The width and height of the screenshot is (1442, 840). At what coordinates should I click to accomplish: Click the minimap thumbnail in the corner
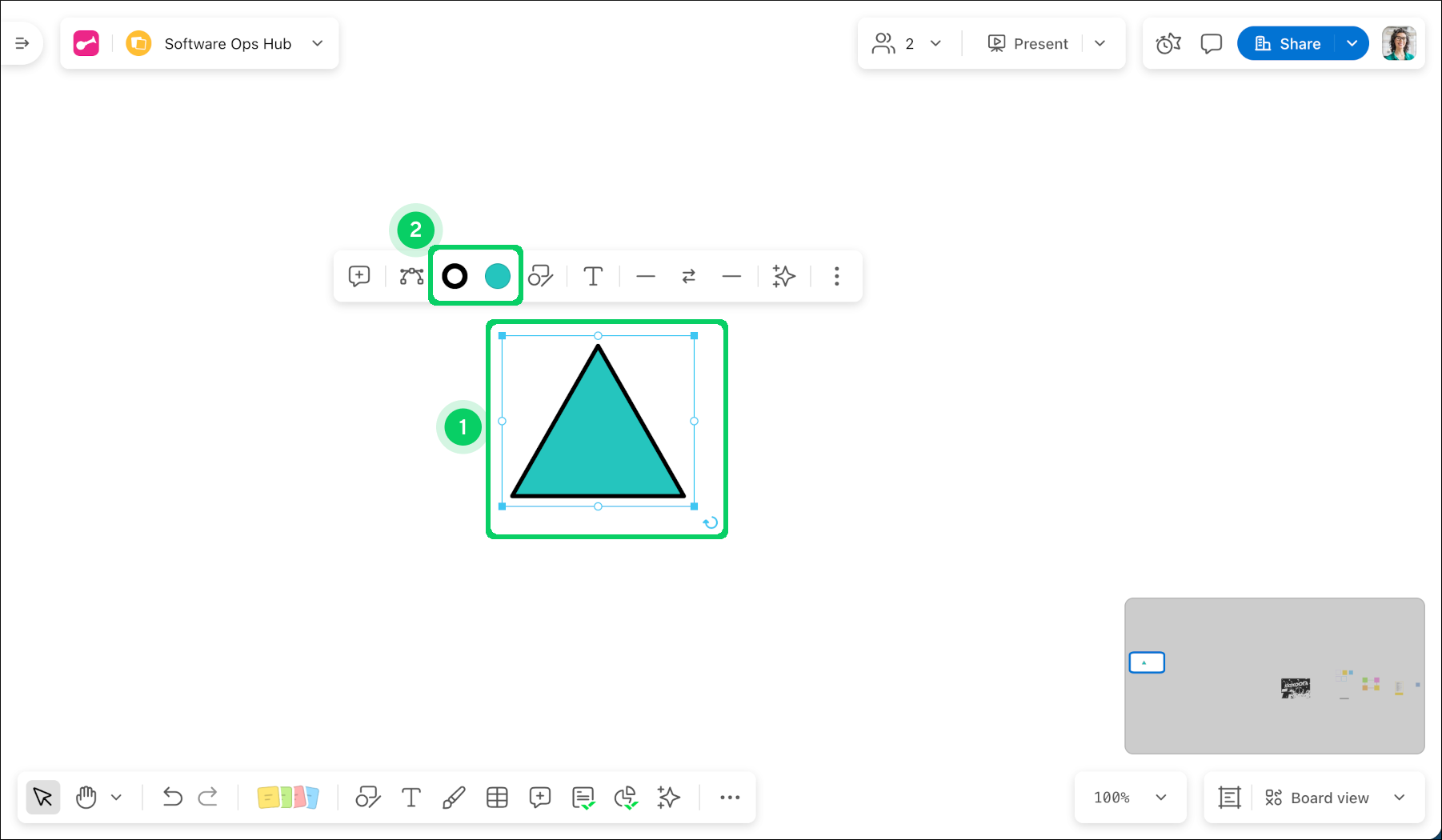[x=1274, y=675]
